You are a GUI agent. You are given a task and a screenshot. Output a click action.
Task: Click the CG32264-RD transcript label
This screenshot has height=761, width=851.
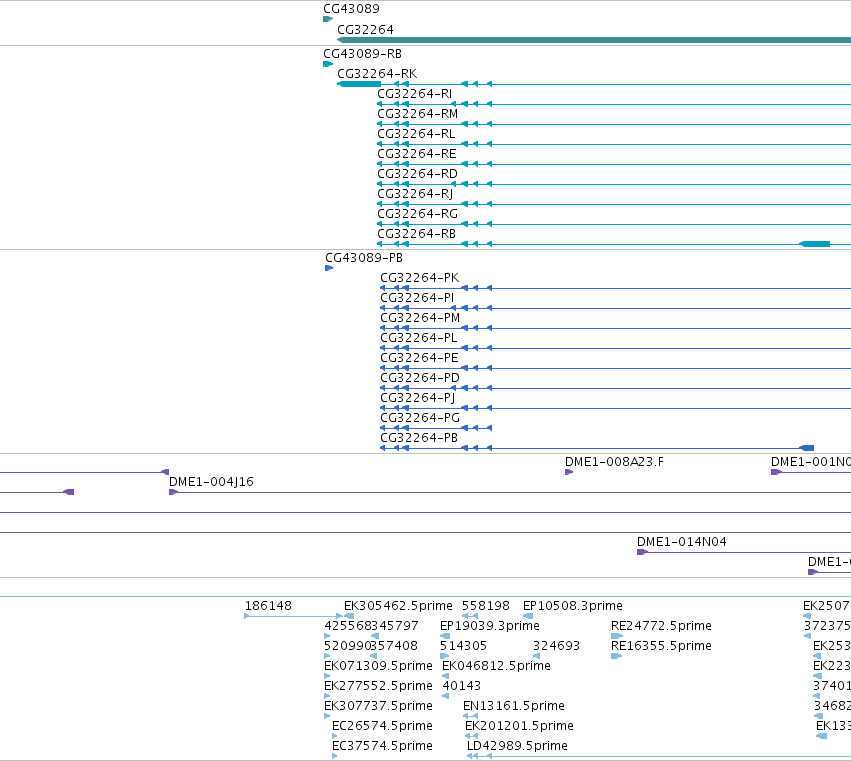click(x=417, y=174)
